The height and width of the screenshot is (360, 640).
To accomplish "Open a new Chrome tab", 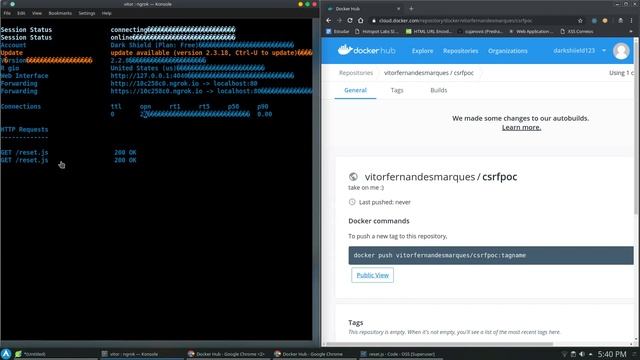I will click(411, 9).
